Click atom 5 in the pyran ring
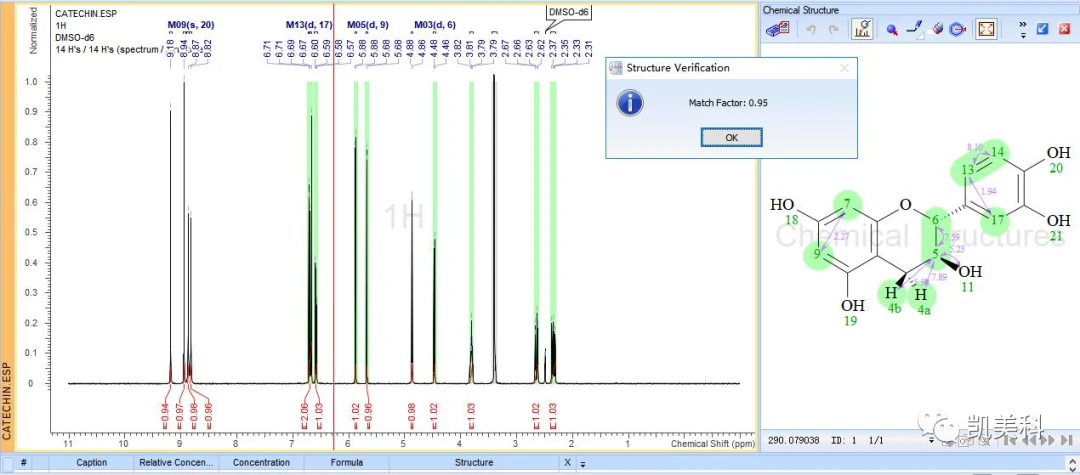 pyautogui.click(x=935, y=254)
